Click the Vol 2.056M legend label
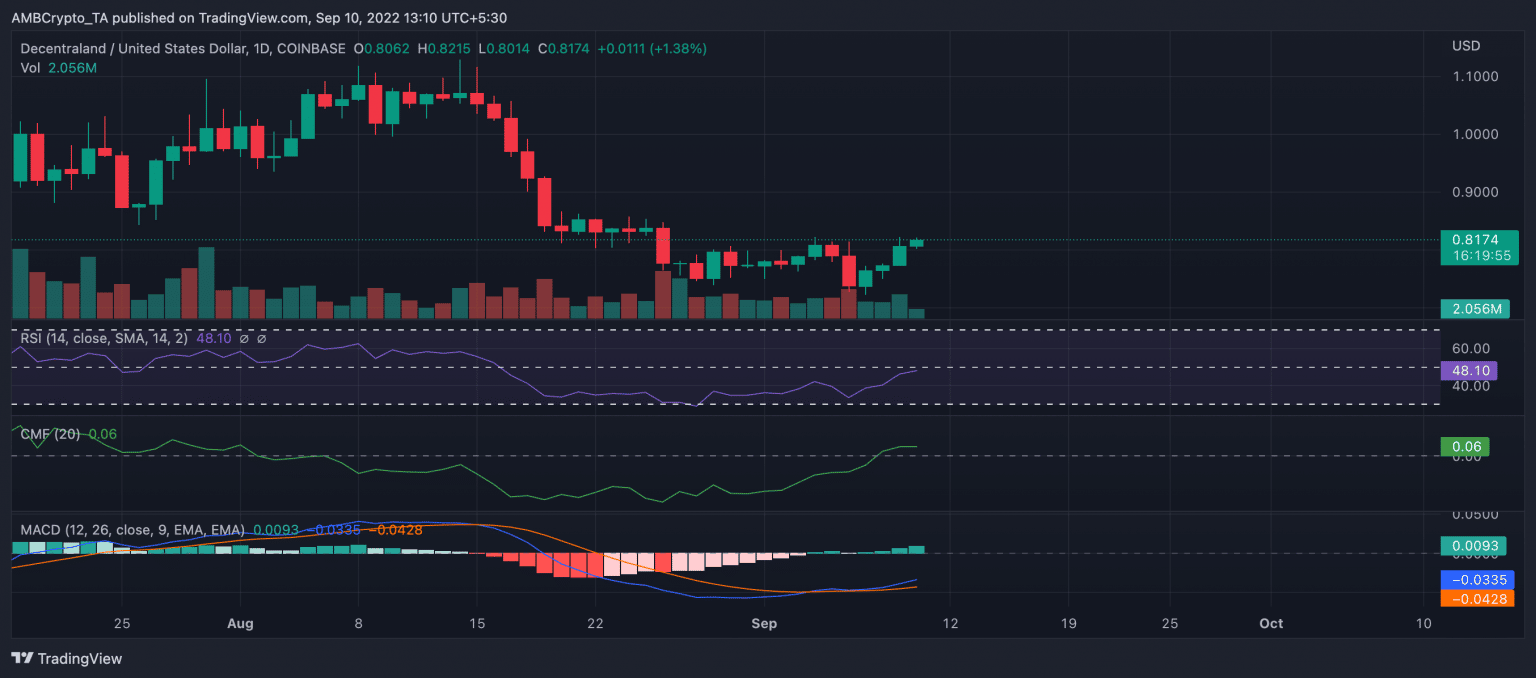The width and height of the screenshot is (1536, 678). tap(58, 68)
